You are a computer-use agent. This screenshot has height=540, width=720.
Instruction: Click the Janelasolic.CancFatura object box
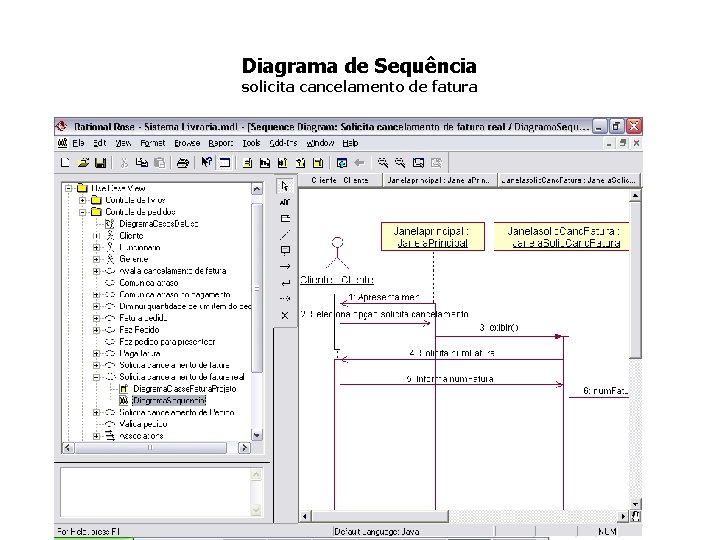pyautogui.click(x=562, y=236)
